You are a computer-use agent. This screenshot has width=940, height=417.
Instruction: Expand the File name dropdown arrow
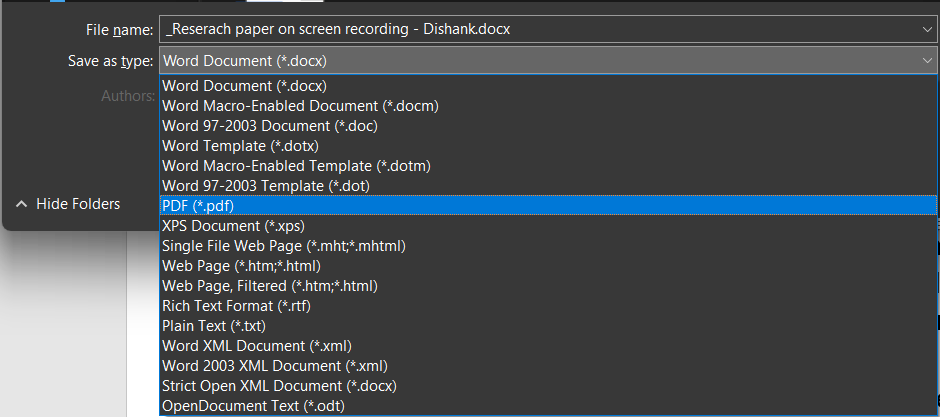point(928,29)
